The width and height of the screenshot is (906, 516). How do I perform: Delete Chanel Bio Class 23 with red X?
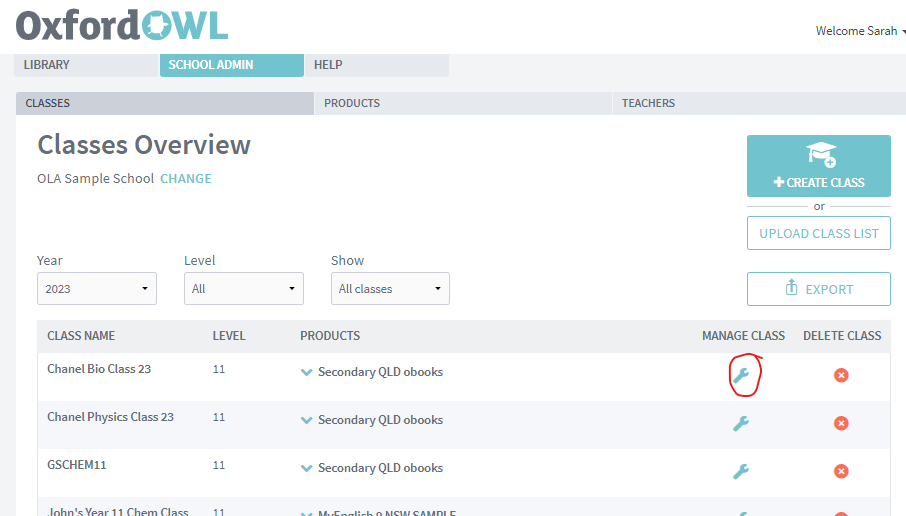click(841, 376)
